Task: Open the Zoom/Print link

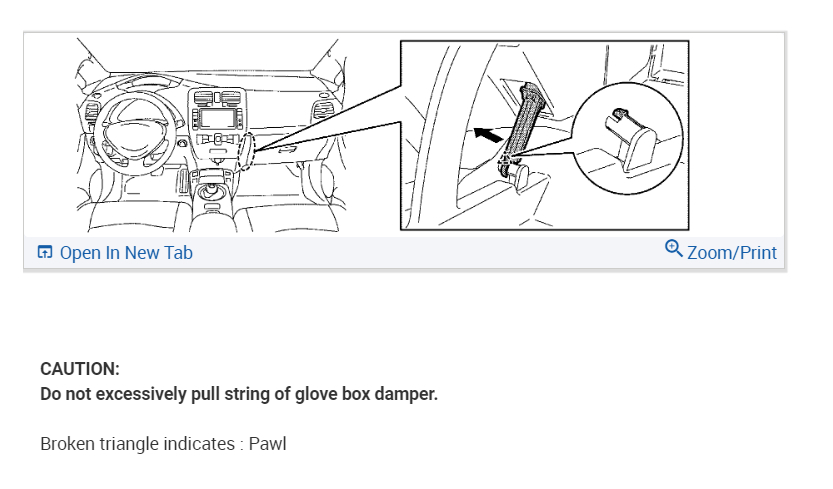Action: tap(732, 252)
